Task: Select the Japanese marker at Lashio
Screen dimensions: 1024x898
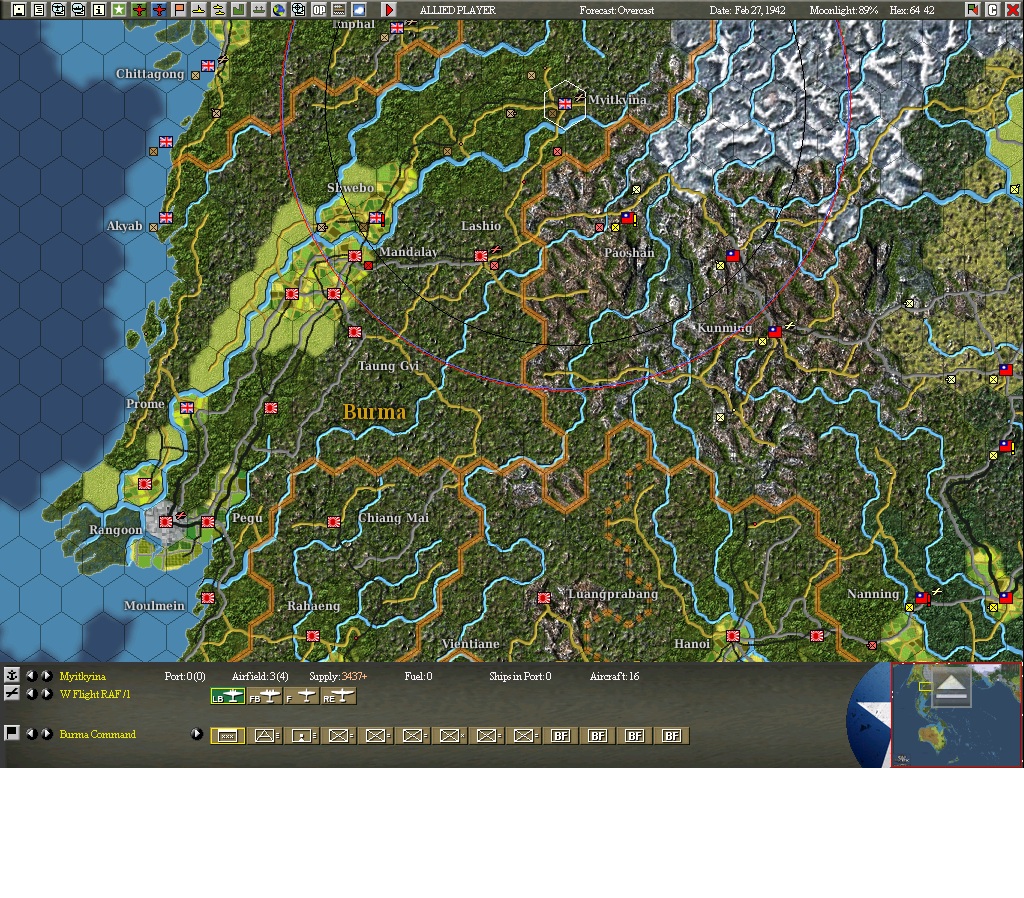Action: (x=481, y=256)
